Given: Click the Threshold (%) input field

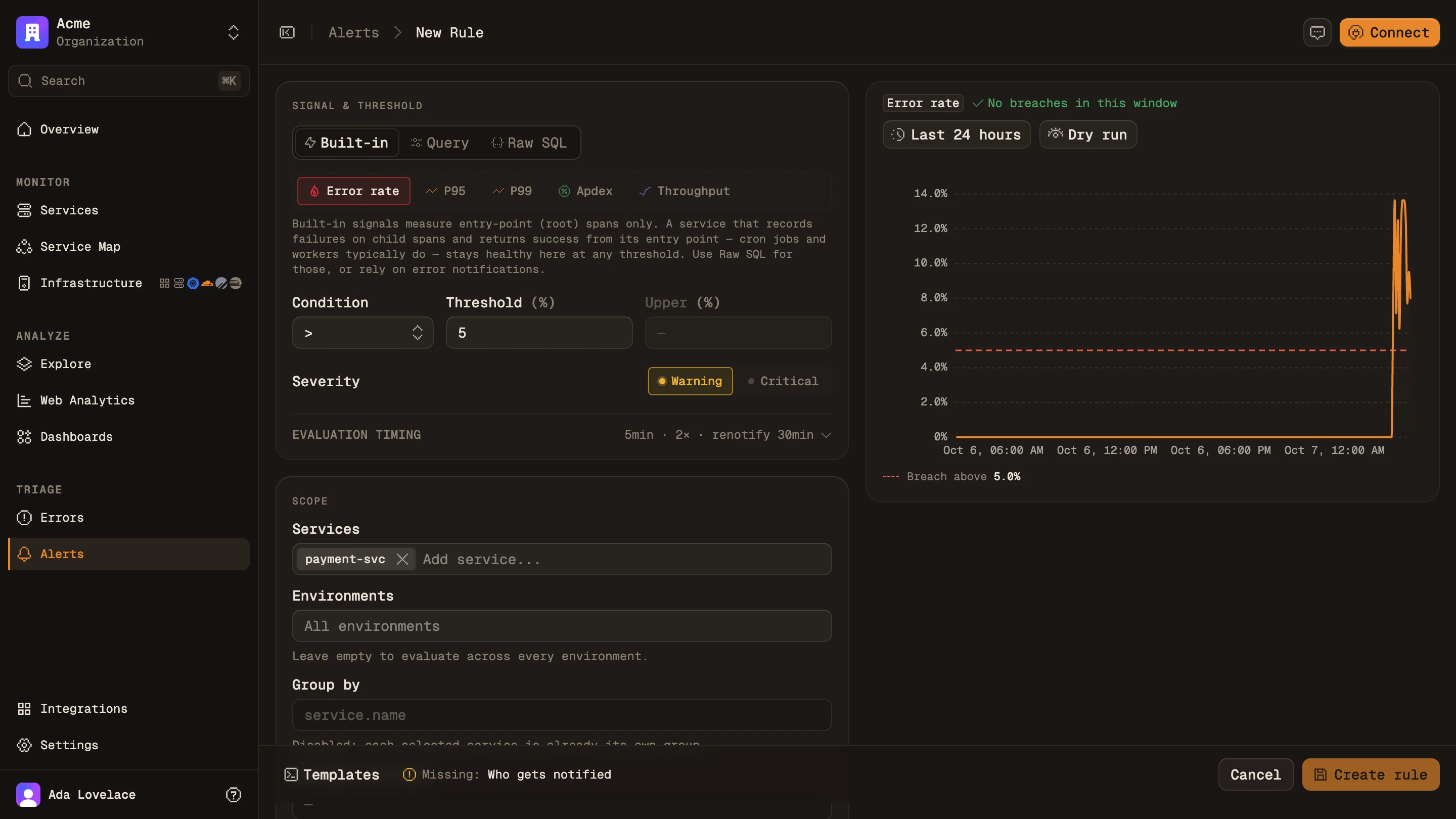Looking at the screenshot, I should pyautogui.click(x=539, y=333).
